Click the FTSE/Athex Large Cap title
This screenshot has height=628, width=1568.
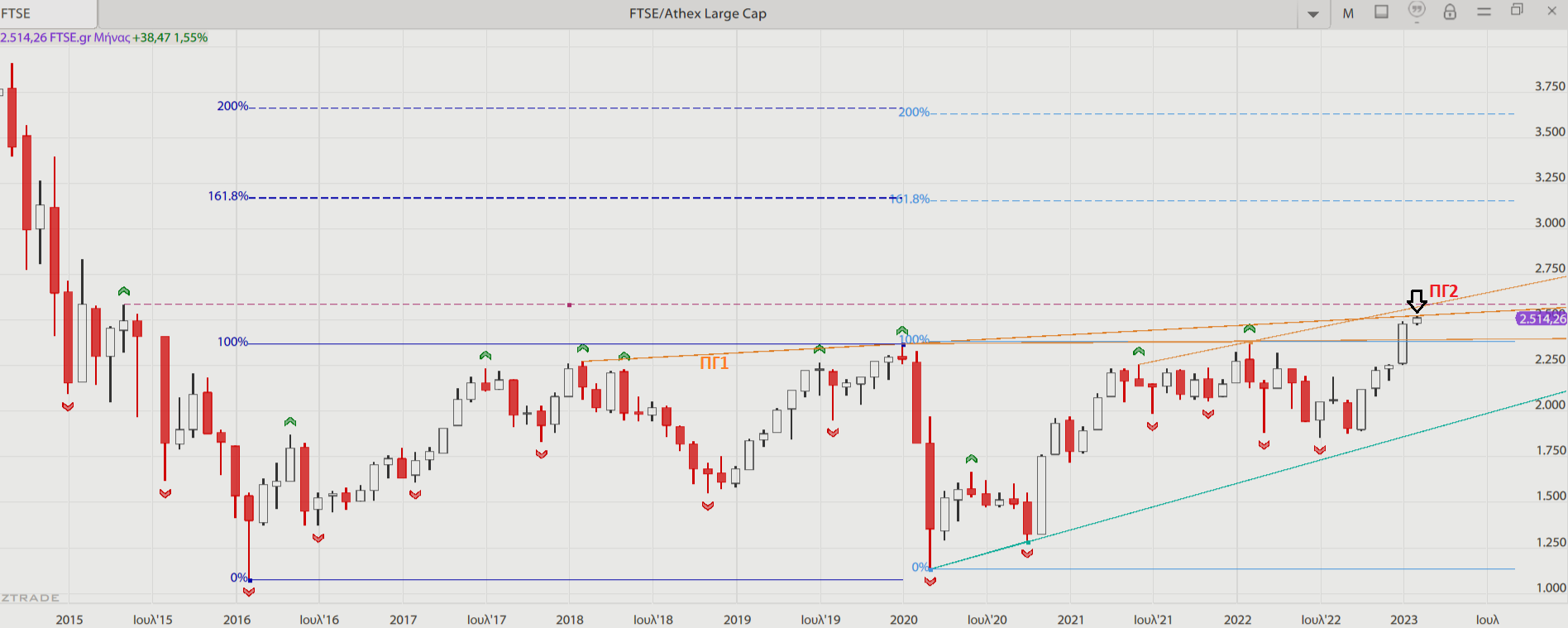(x=698, y=13)
